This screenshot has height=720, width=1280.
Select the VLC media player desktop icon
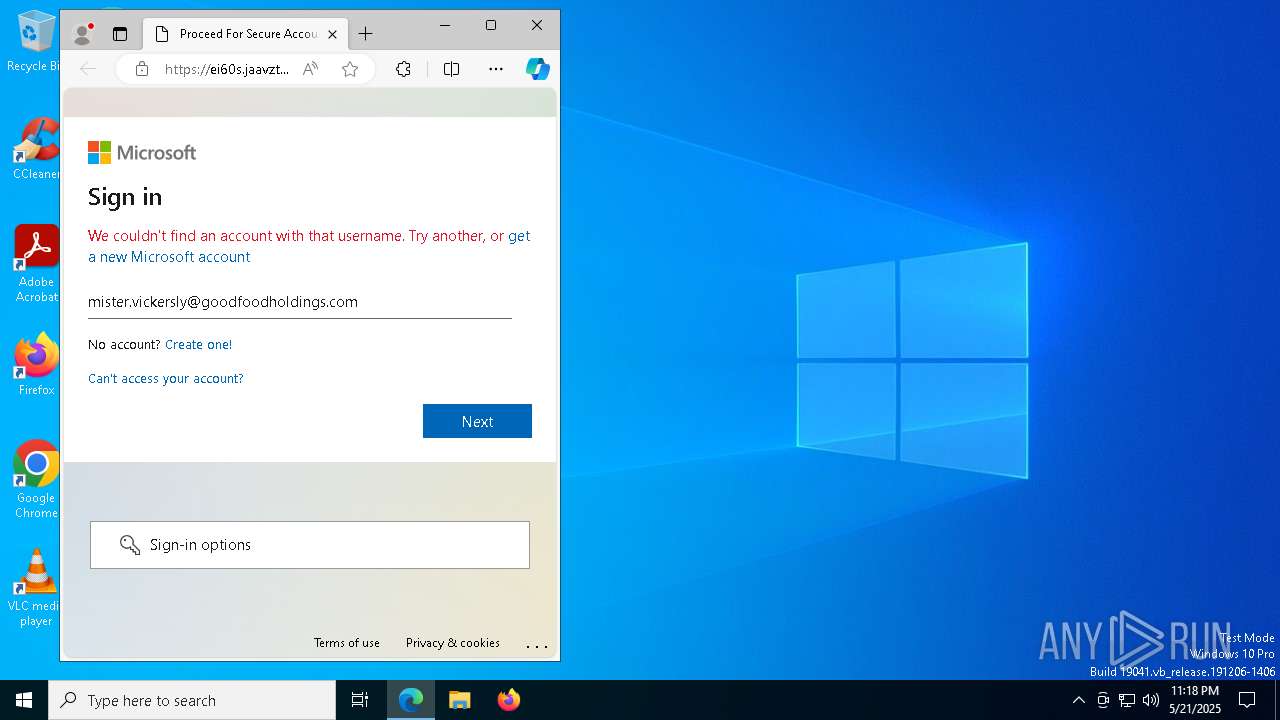[x=36, y=588]
